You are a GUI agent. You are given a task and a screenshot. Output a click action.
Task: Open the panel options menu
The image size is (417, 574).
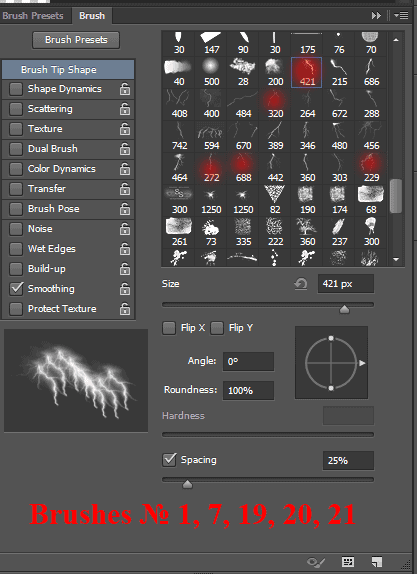click(x=402, y=15)
